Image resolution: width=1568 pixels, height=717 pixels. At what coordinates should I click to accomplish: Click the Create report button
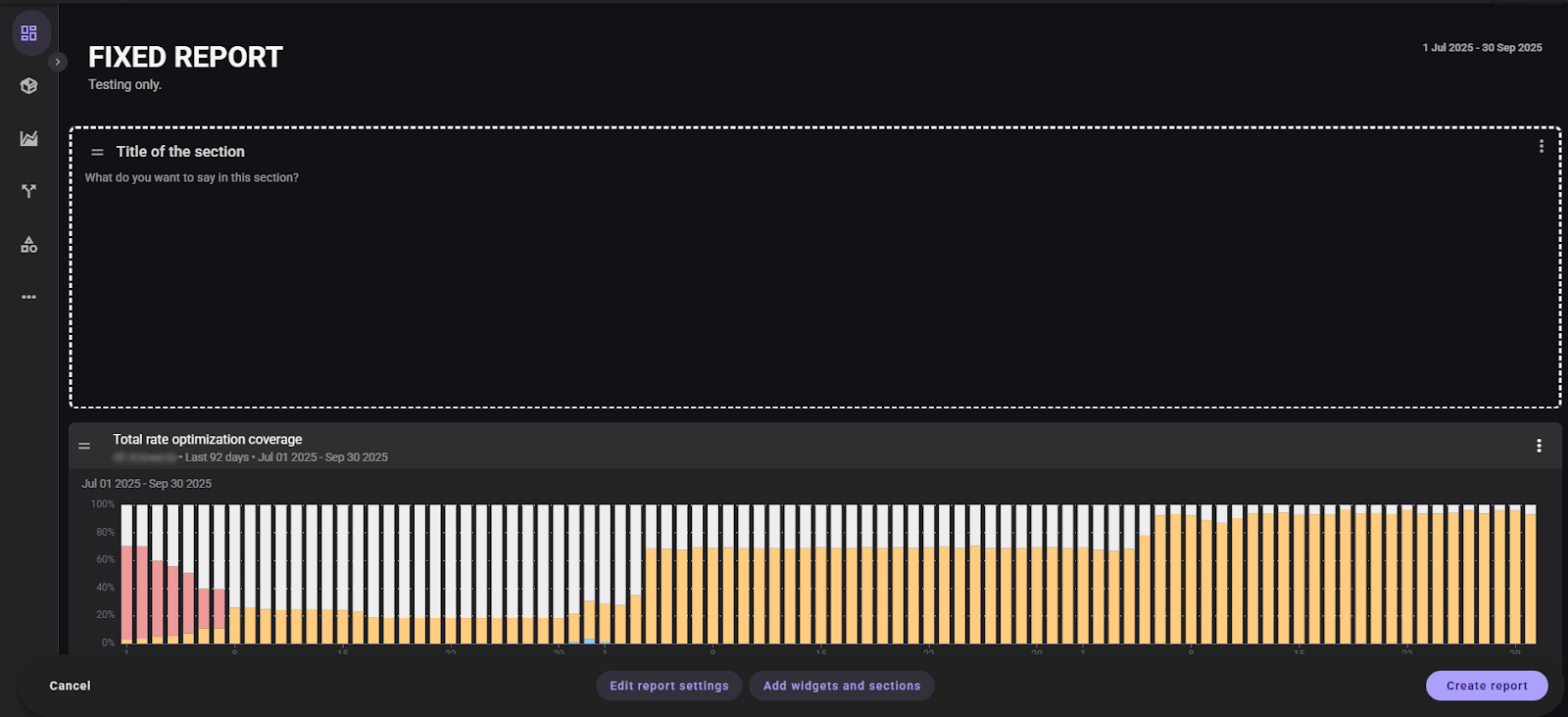[x=1487, y=686]
